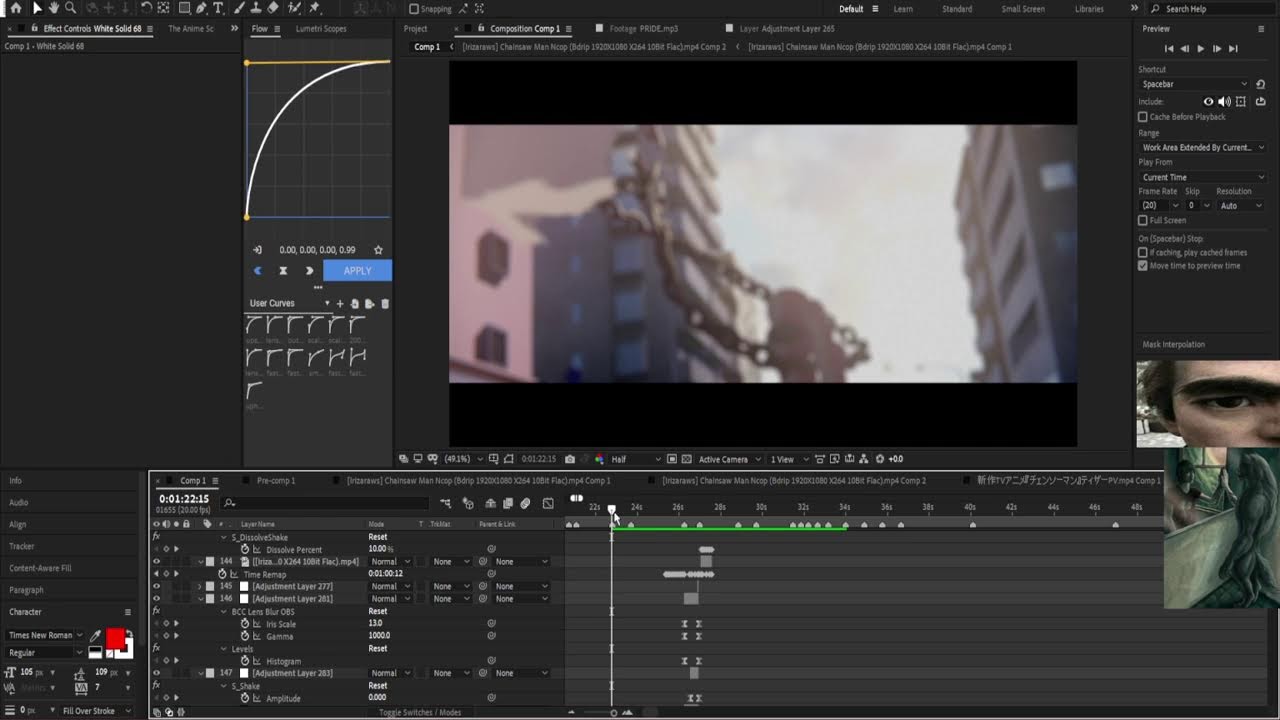Select the Small Screen workspace
The image size is (1280, 720).
click(x=1023, y=9)
